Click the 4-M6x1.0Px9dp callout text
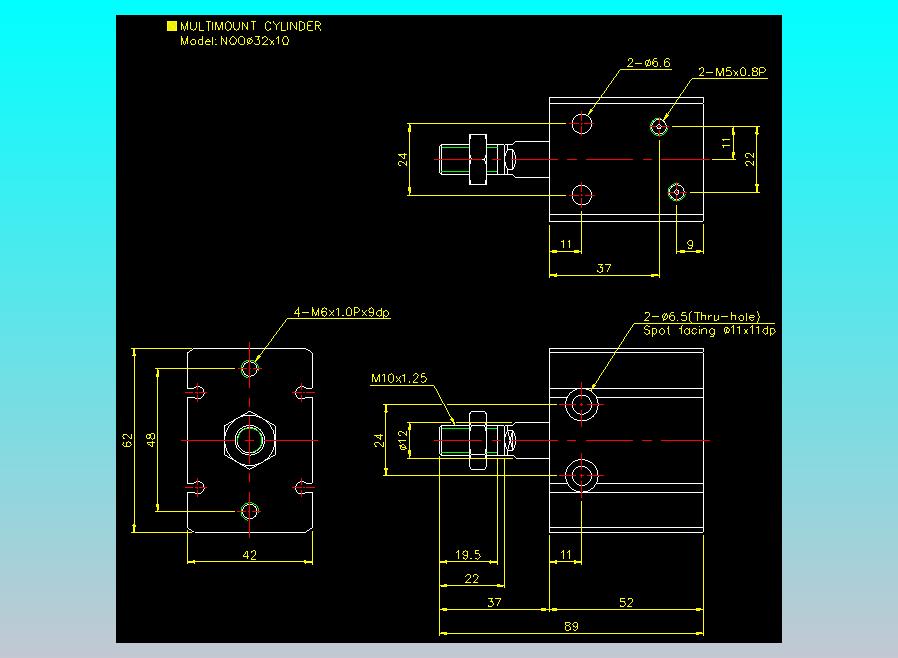 342,312
